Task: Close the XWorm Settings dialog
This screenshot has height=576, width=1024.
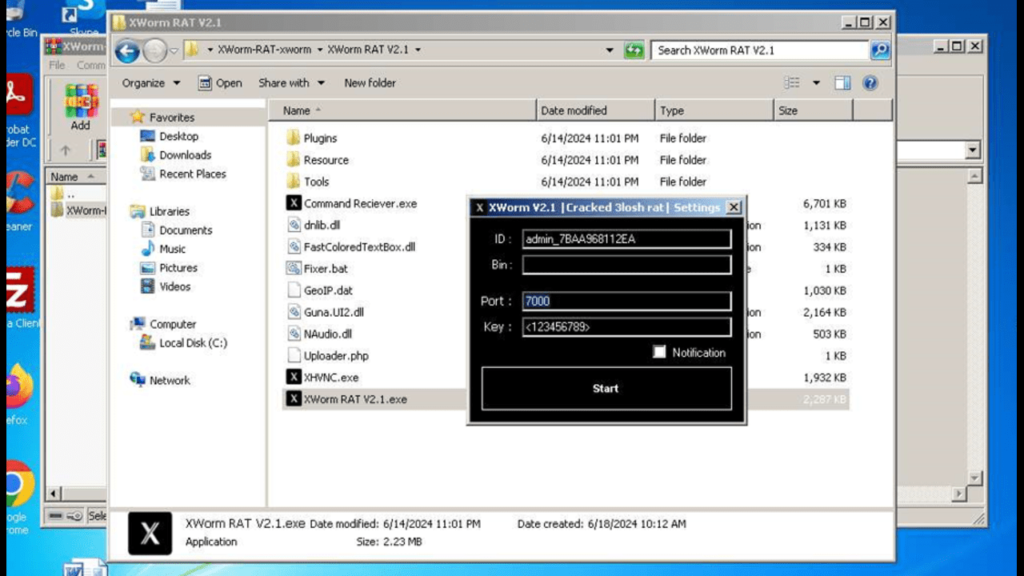Action: [733, 207]
